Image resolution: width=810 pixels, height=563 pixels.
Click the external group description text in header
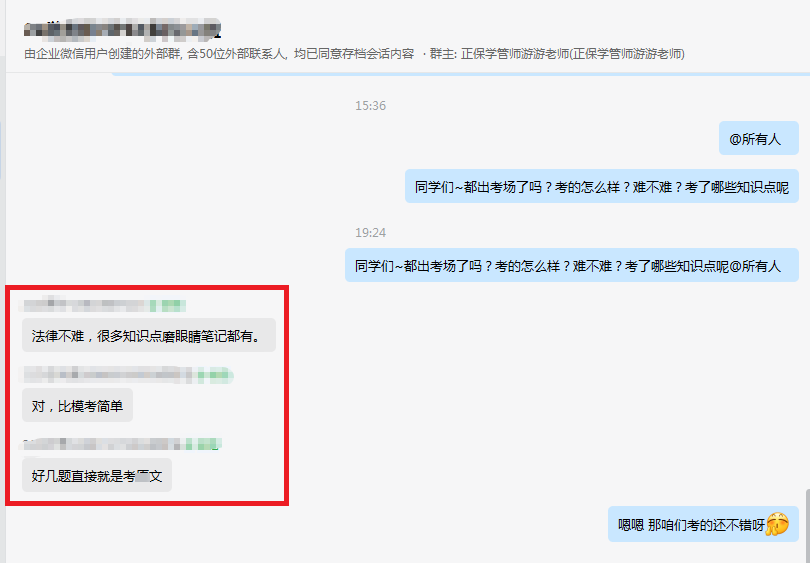pyautogui.click(x=219, y=54)
